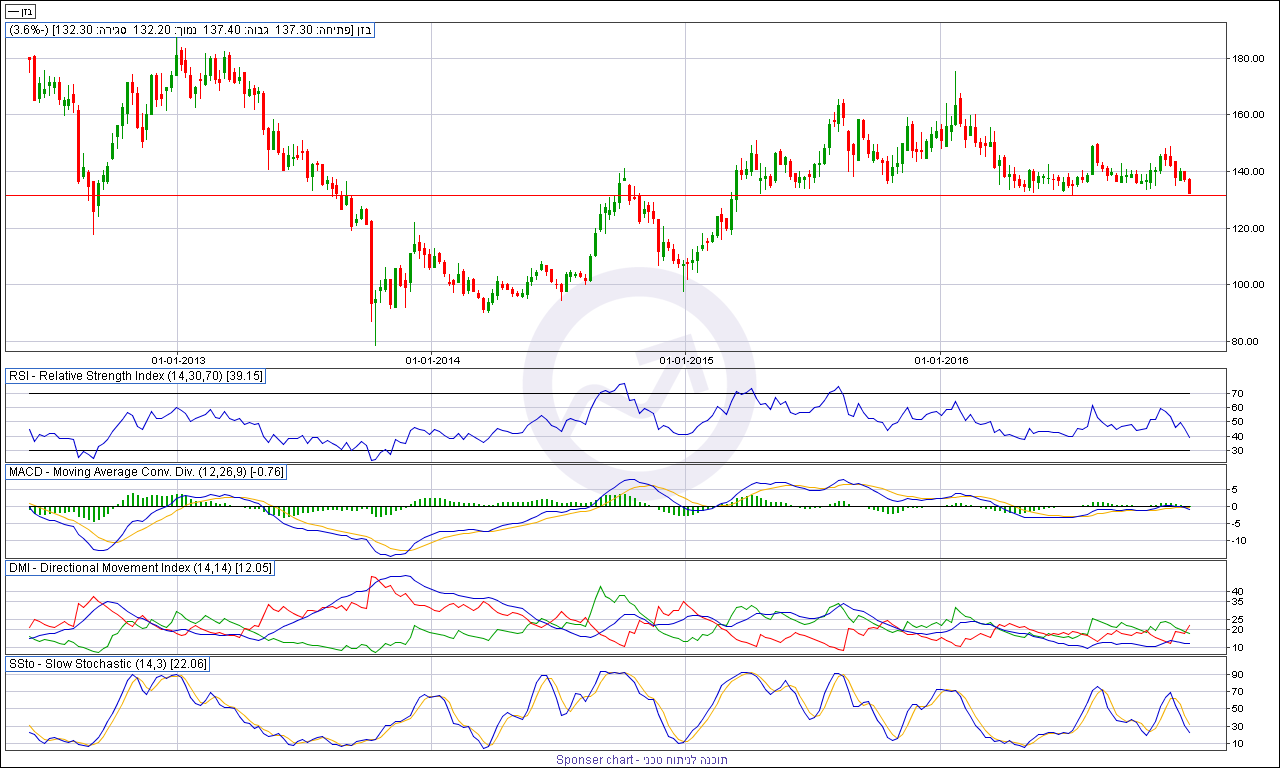Select the DMI - Directional Movement Index title

point(139,568)
